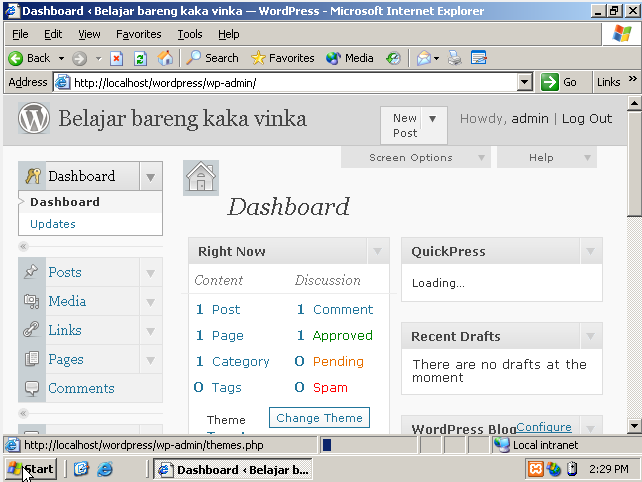
Task: Toggle the Right Now widget arrow
Action: coord(378,251)
